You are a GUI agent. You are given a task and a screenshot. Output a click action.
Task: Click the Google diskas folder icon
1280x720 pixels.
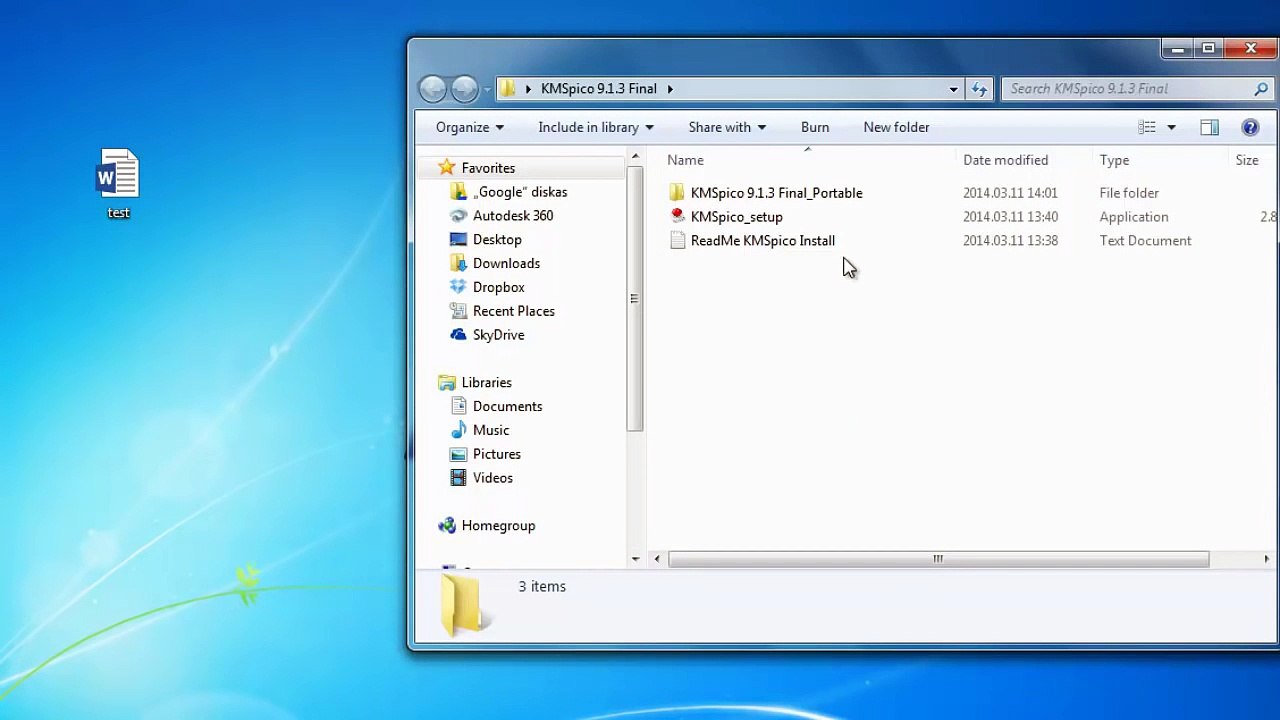click(458, 192)
